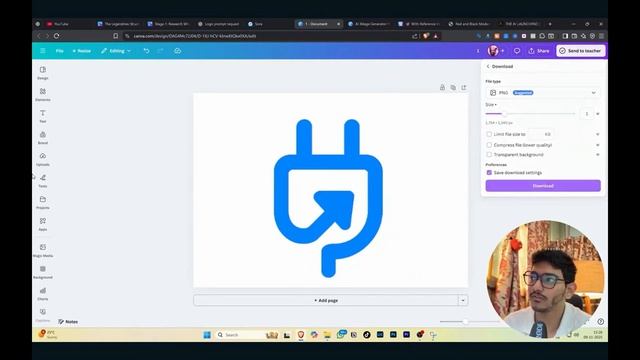Click the Share button
This screenshot has width=640, height=360.
(539, 51)
